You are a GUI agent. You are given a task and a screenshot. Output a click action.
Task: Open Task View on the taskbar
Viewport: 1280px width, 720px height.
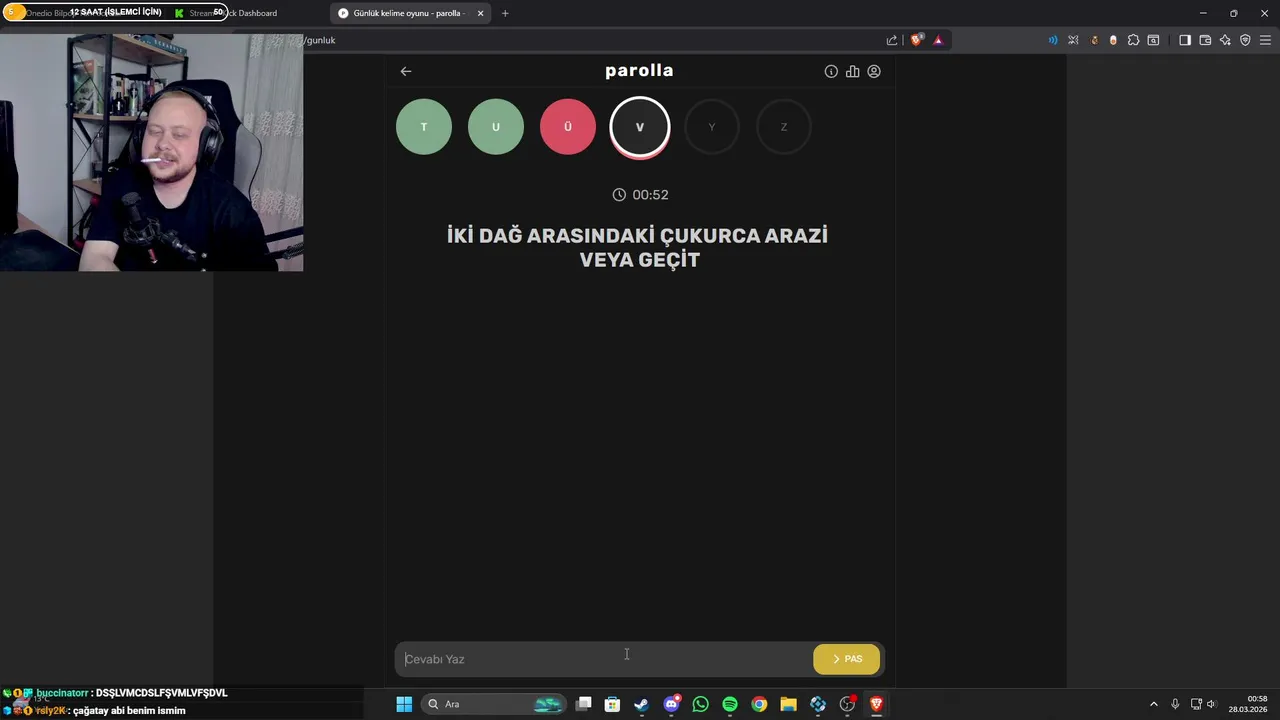pos(584,704)
